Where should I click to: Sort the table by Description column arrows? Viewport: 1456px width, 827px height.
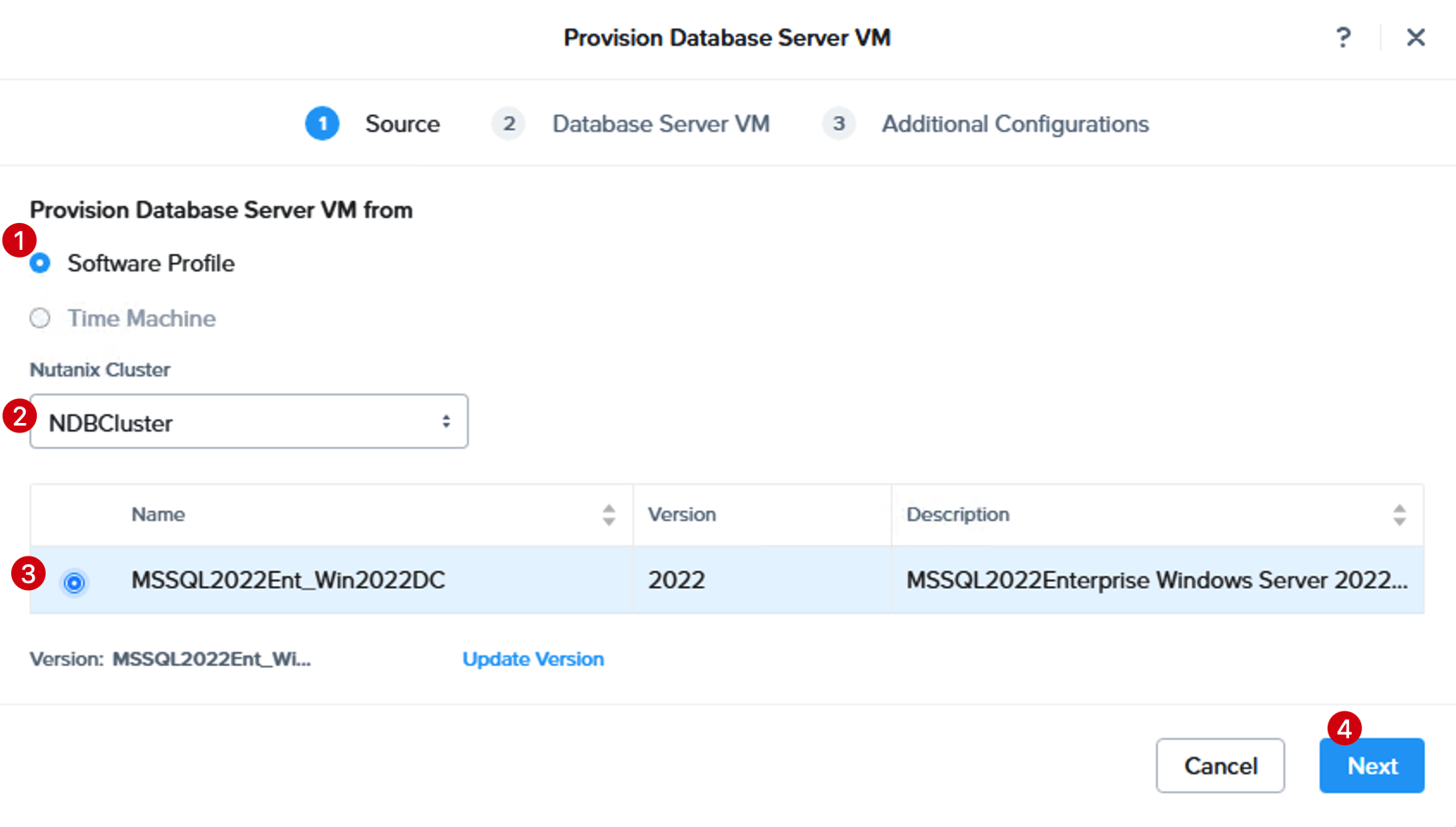1399,515
